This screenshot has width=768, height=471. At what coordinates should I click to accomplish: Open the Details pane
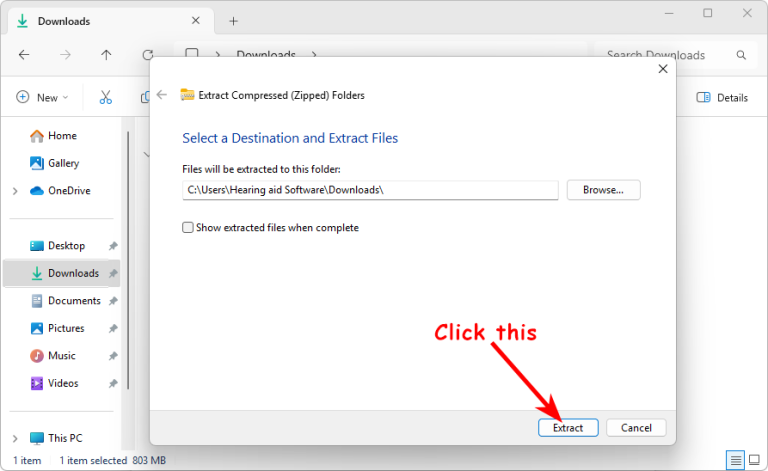(x=722, y=97)
